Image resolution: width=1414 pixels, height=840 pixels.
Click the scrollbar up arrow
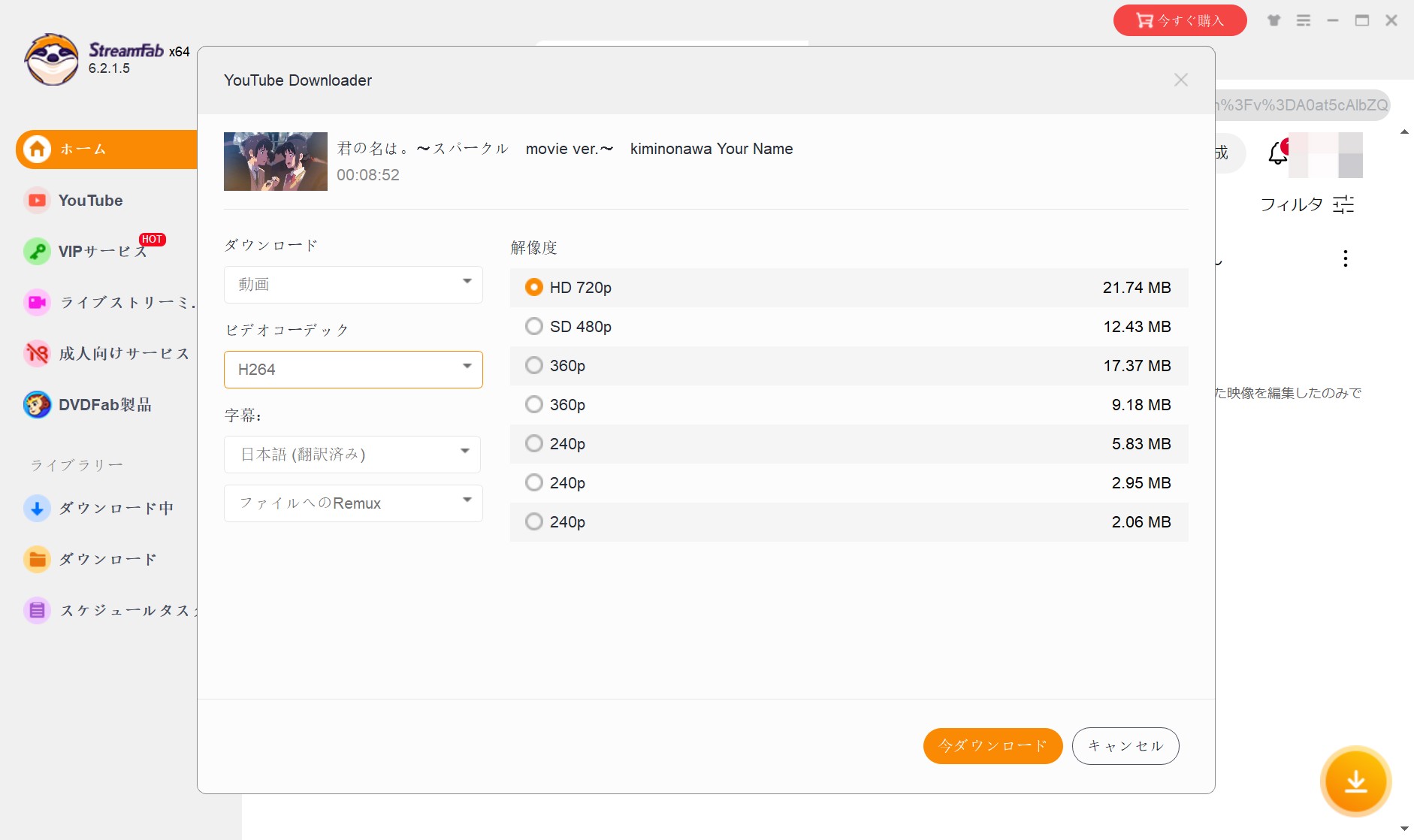click(1404, 132)
